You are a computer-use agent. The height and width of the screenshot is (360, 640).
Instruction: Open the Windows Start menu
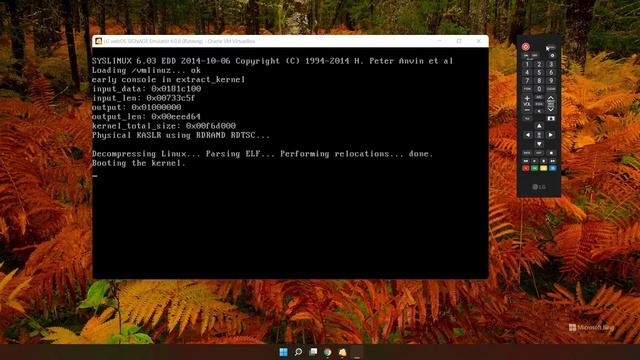point(283,352)
